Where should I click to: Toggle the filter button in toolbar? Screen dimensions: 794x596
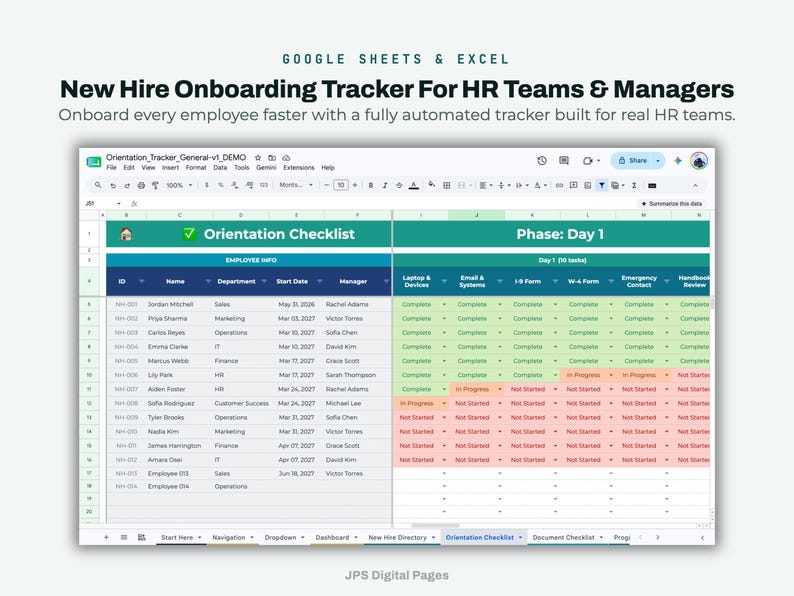pyautogui.click(x=602, y=185)
